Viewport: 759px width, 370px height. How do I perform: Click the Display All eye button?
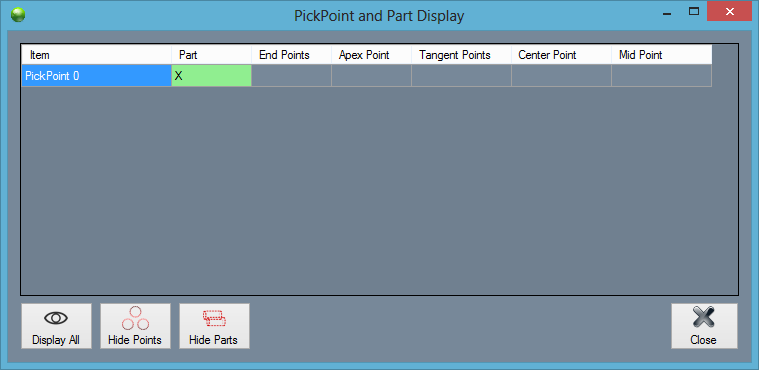coord(56,326)
